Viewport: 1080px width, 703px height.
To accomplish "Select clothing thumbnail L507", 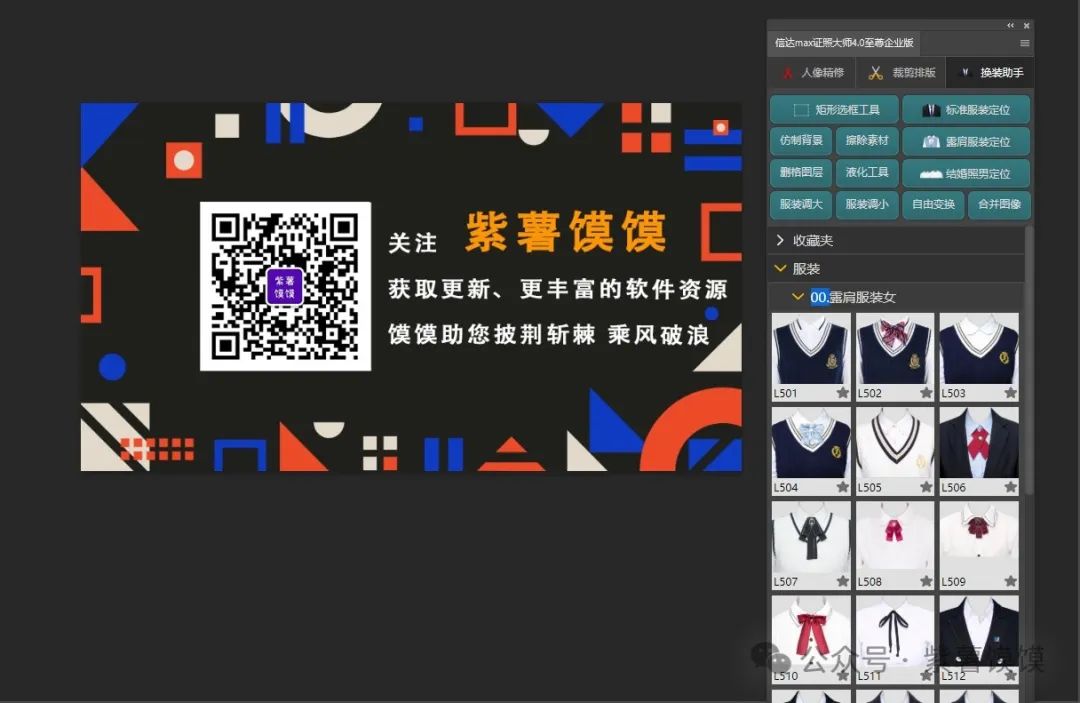I will pos(811,537).
